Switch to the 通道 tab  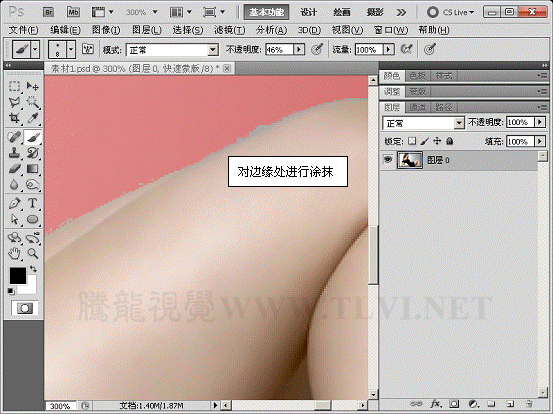(418, 107)
